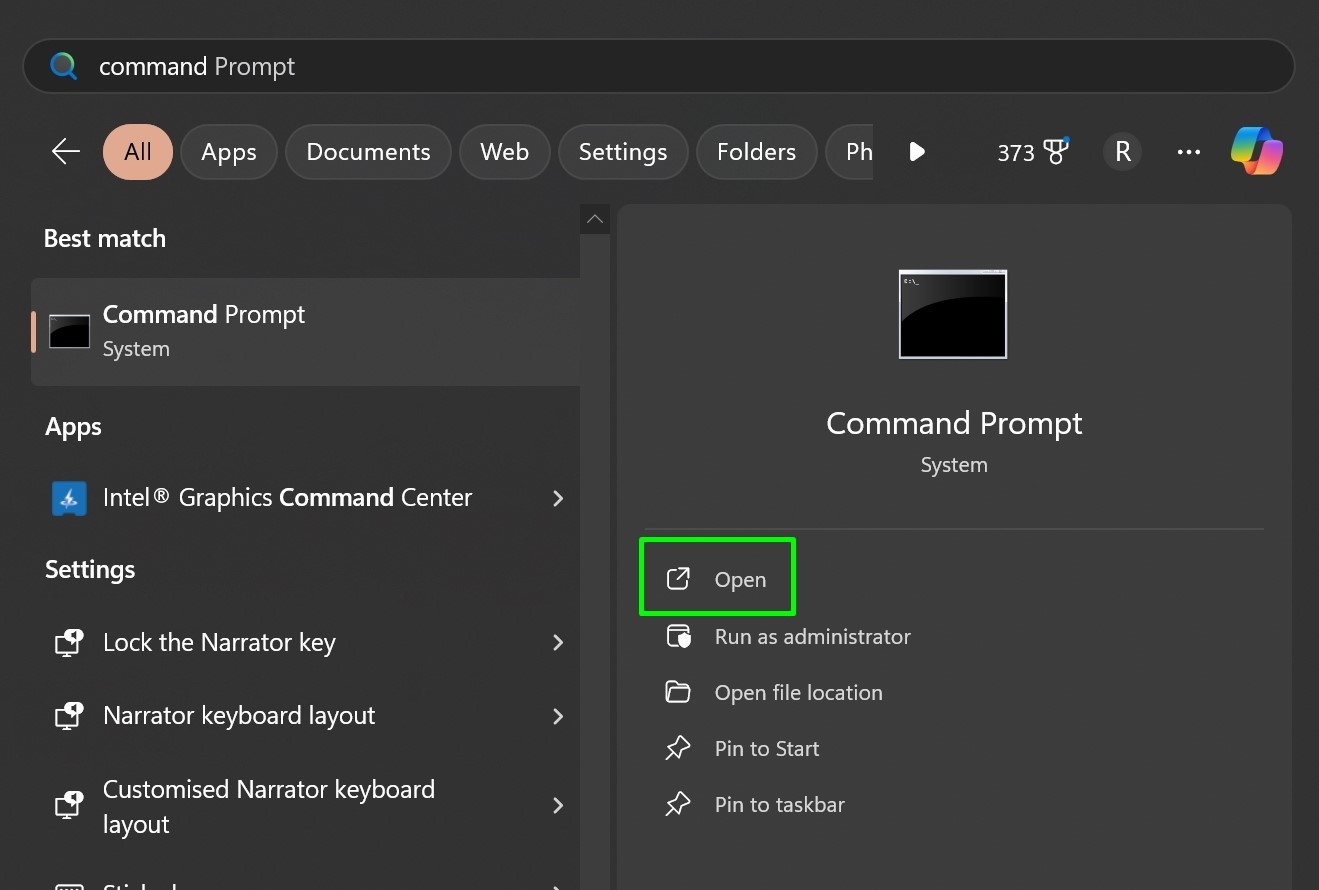Switch to the Web filter tab
Image resolution: width=1319 pixels, height=890 pixels.
[x=504, y=152]
